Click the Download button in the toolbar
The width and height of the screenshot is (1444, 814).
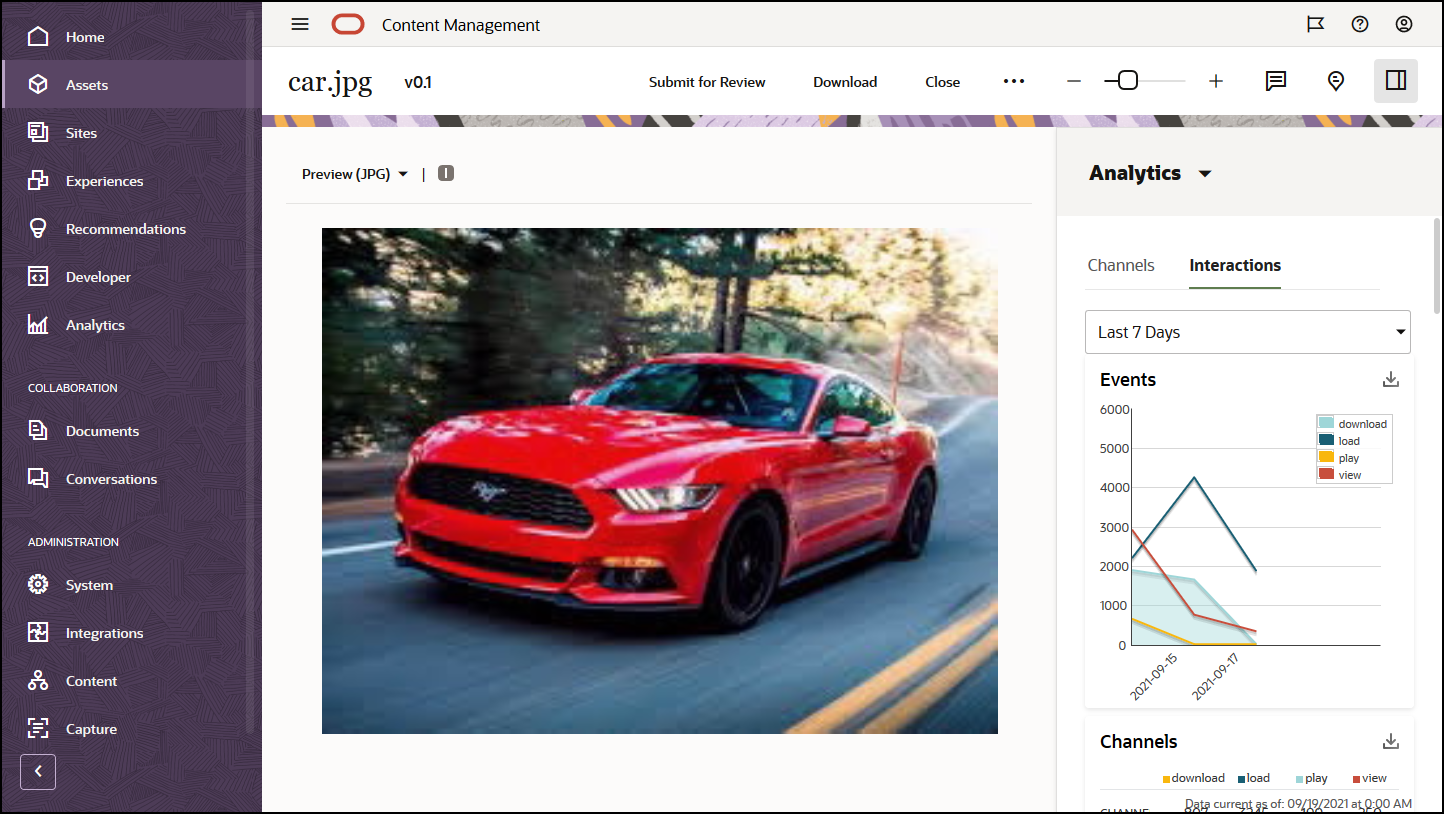click(x=845, y=82)
